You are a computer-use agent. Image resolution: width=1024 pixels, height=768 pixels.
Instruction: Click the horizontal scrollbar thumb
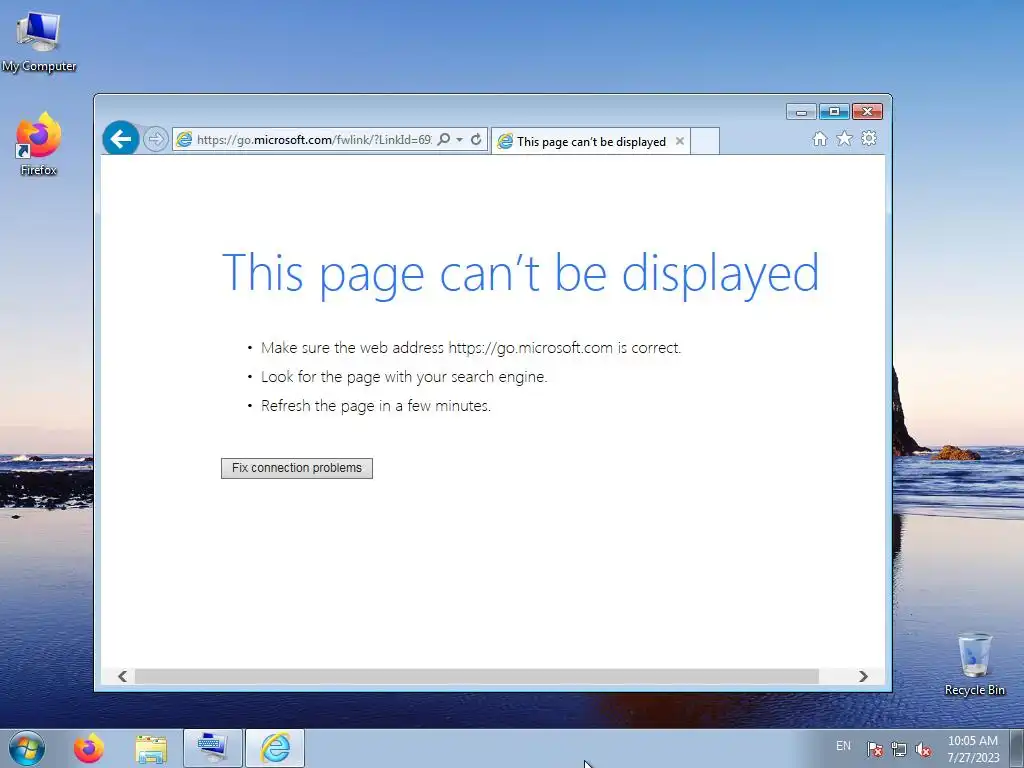[476, 677]
